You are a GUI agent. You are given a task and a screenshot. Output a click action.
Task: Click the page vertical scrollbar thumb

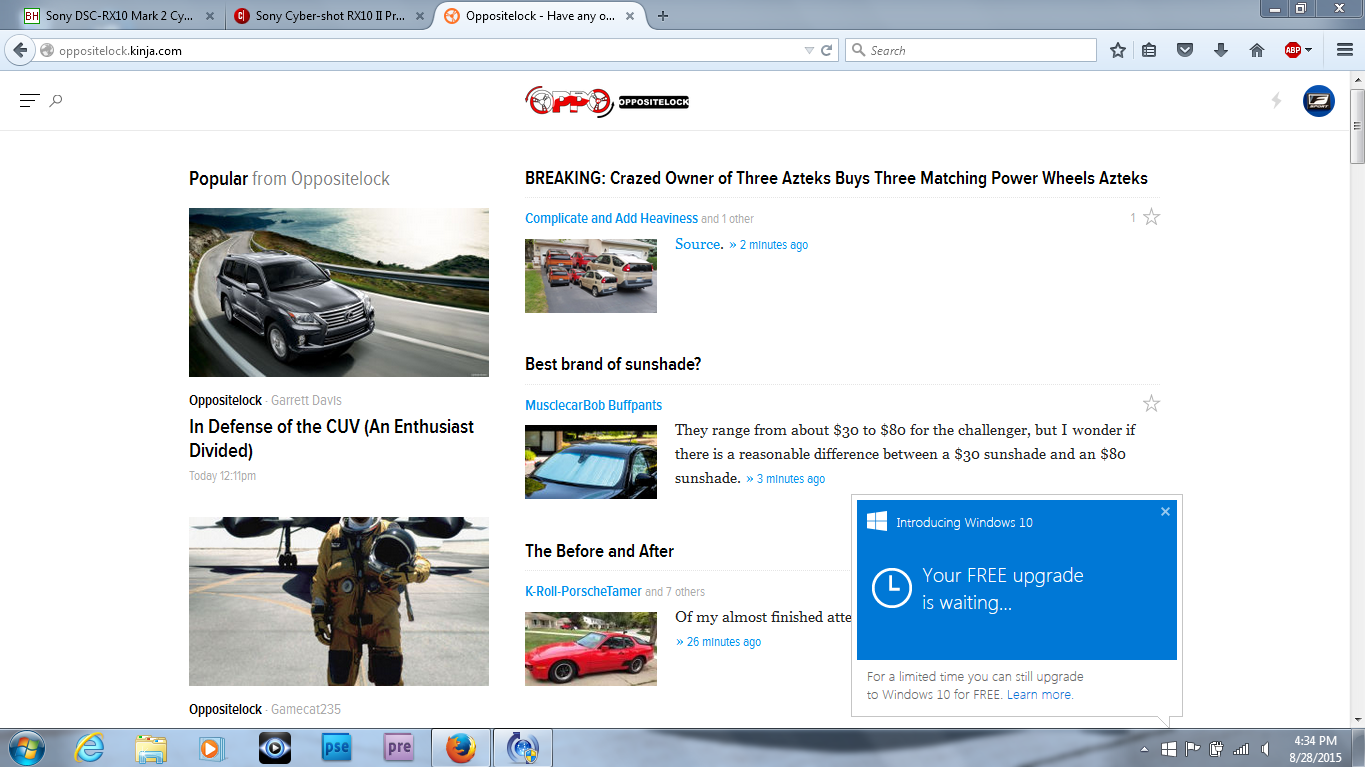(1357, 126)
